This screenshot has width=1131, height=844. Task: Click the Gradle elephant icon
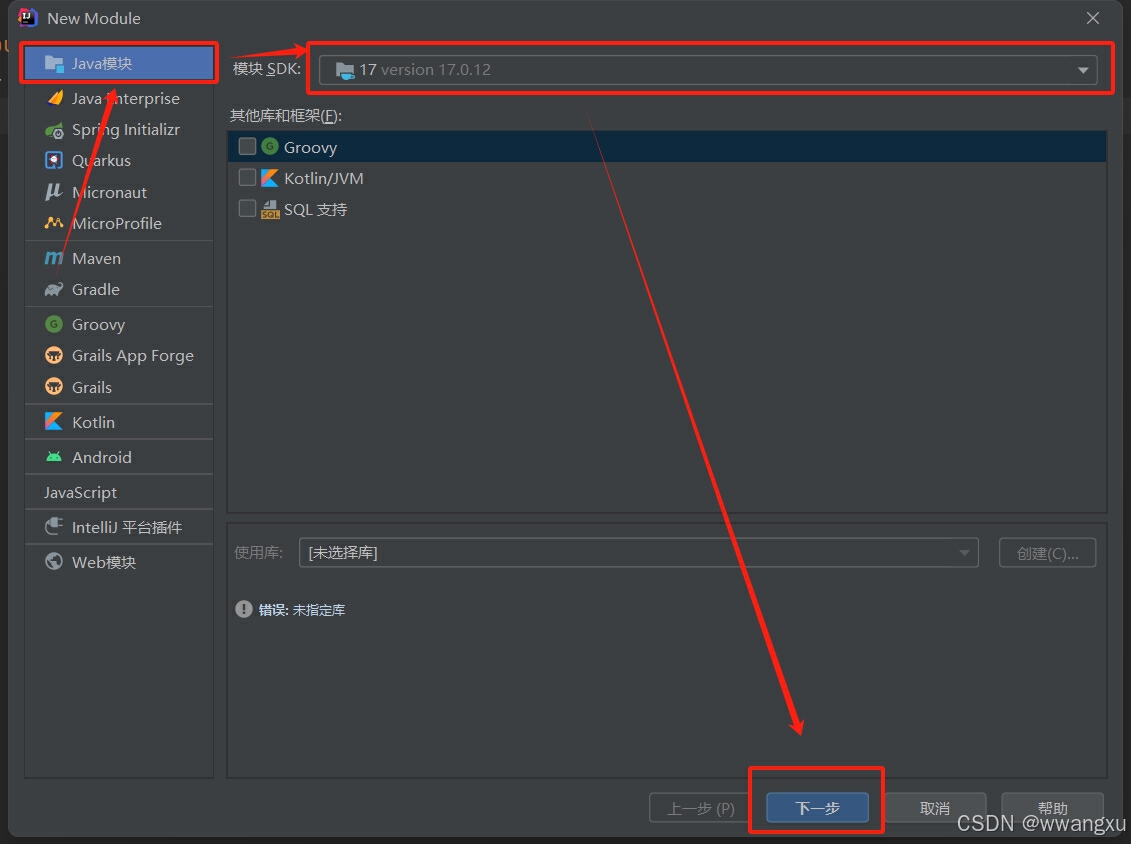click(x=54, y=289)
